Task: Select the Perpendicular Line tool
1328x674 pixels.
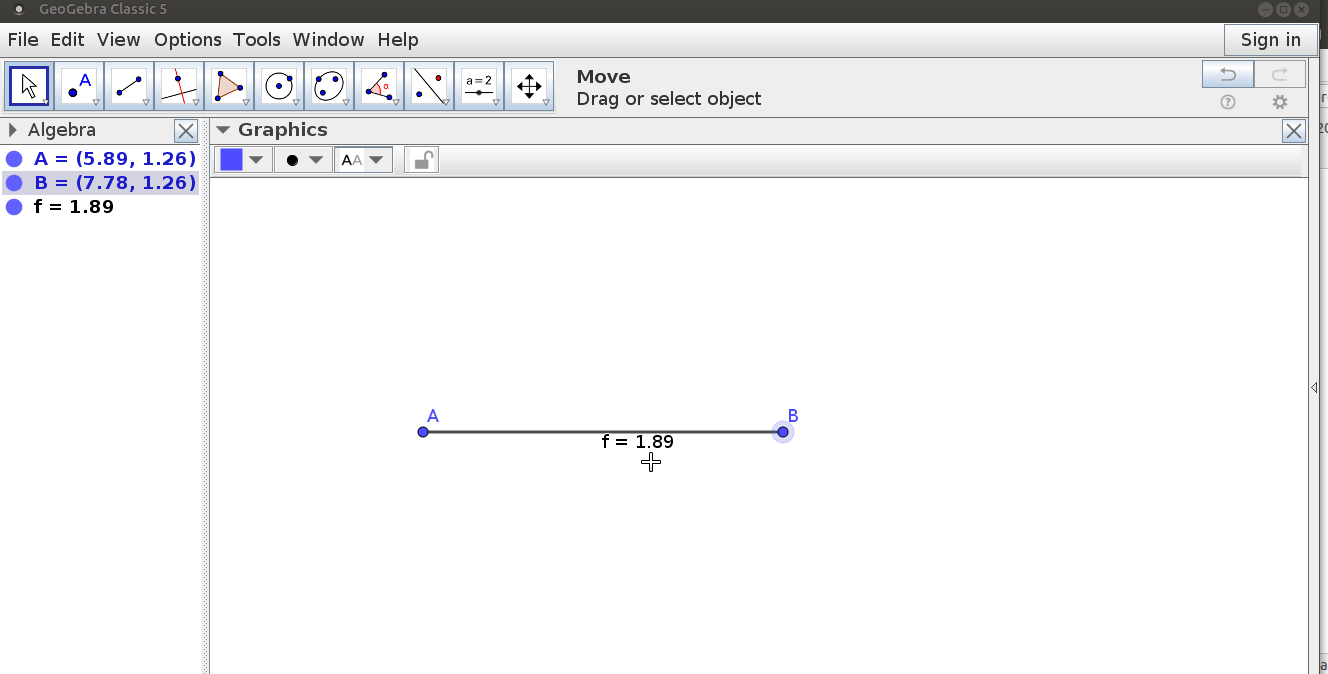Action: point(179,87)
